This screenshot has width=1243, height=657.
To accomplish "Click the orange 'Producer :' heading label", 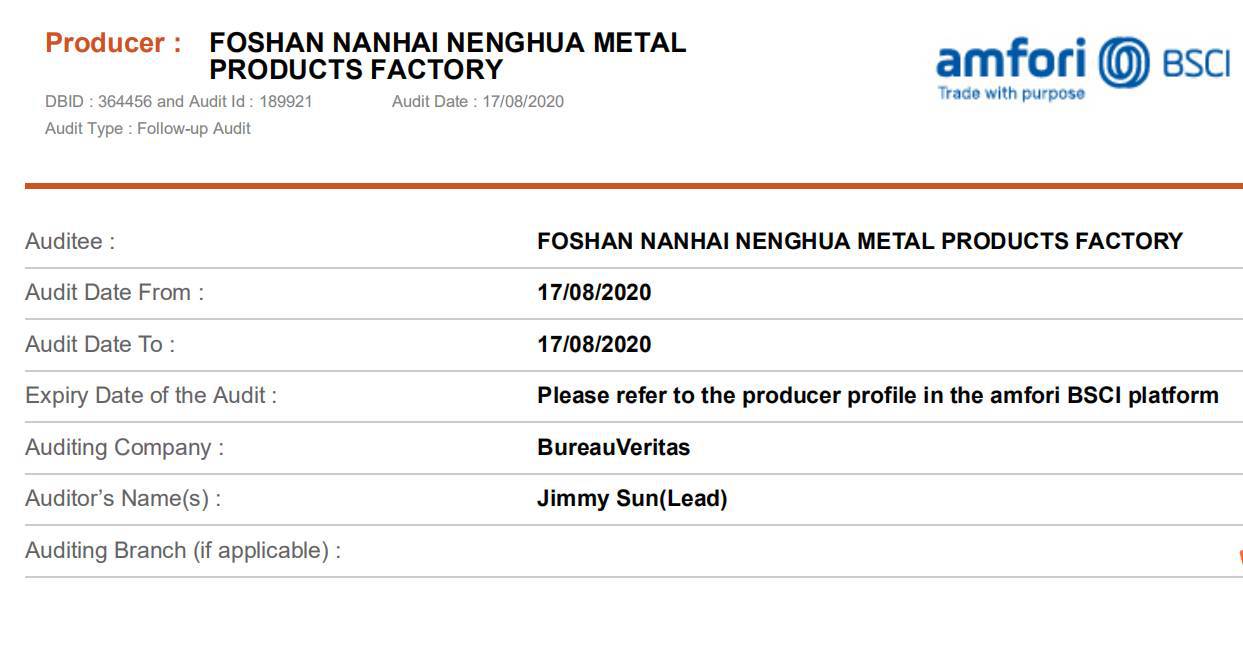I will click(x=113, y=44).
